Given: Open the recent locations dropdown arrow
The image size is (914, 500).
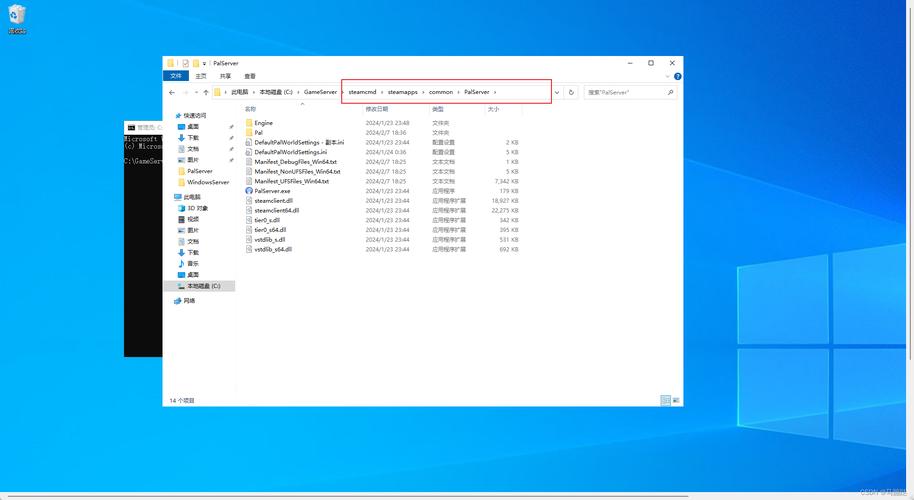Looking at the screenshot, I should coord(196,92).
